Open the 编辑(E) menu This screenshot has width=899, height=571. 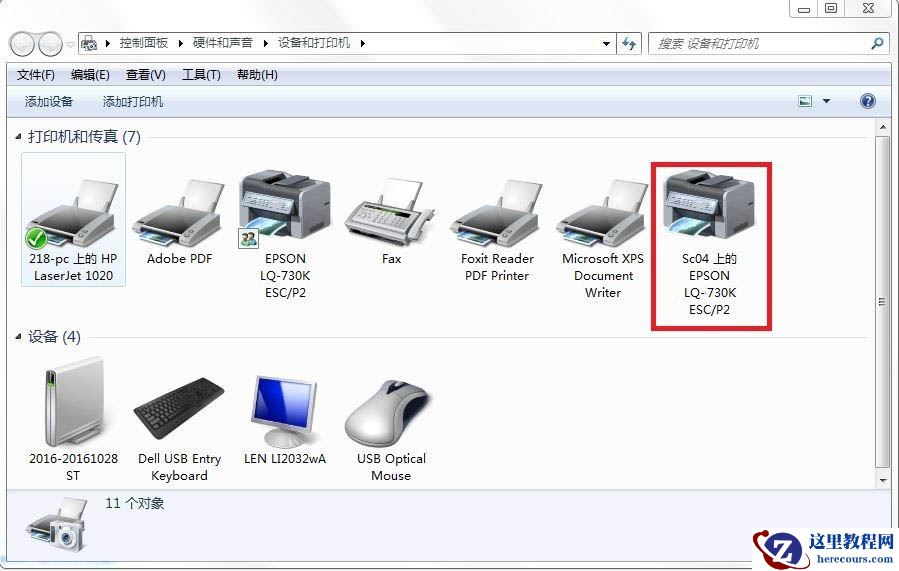[x=90, y=75]
